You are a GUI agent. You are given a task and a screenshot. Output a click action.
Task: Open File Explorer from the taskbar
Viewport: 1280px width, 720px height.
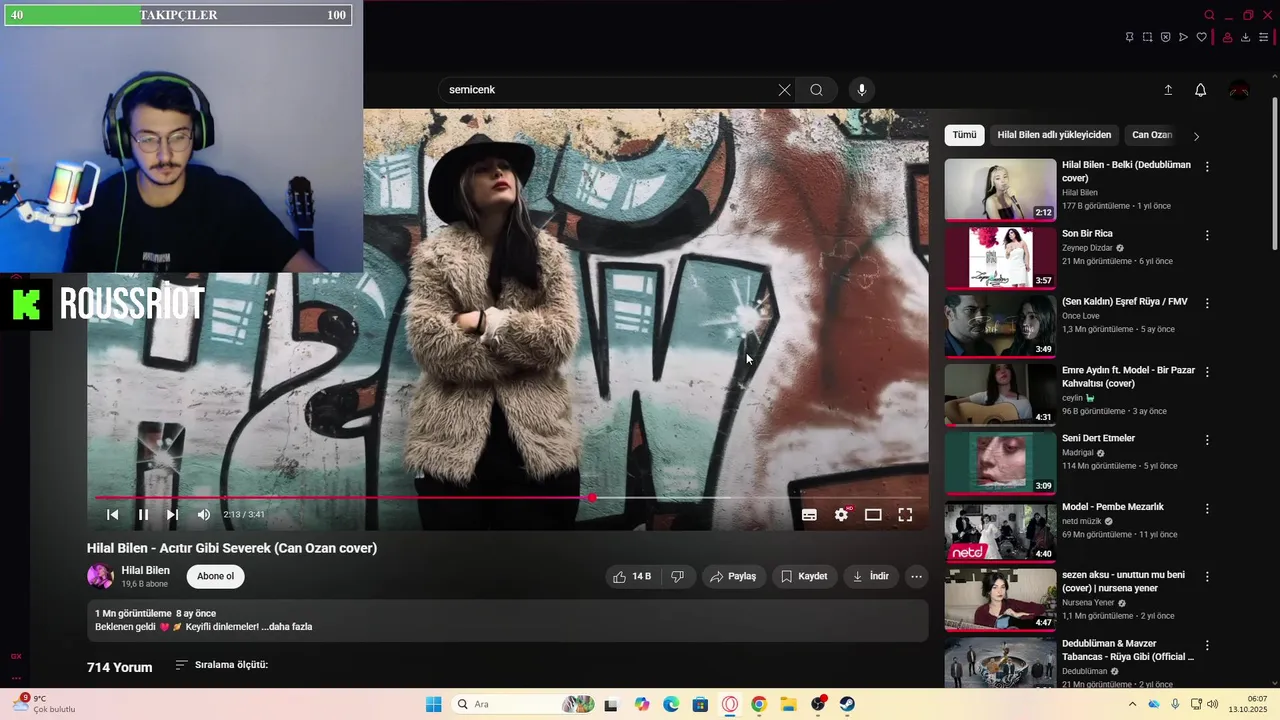788,705
